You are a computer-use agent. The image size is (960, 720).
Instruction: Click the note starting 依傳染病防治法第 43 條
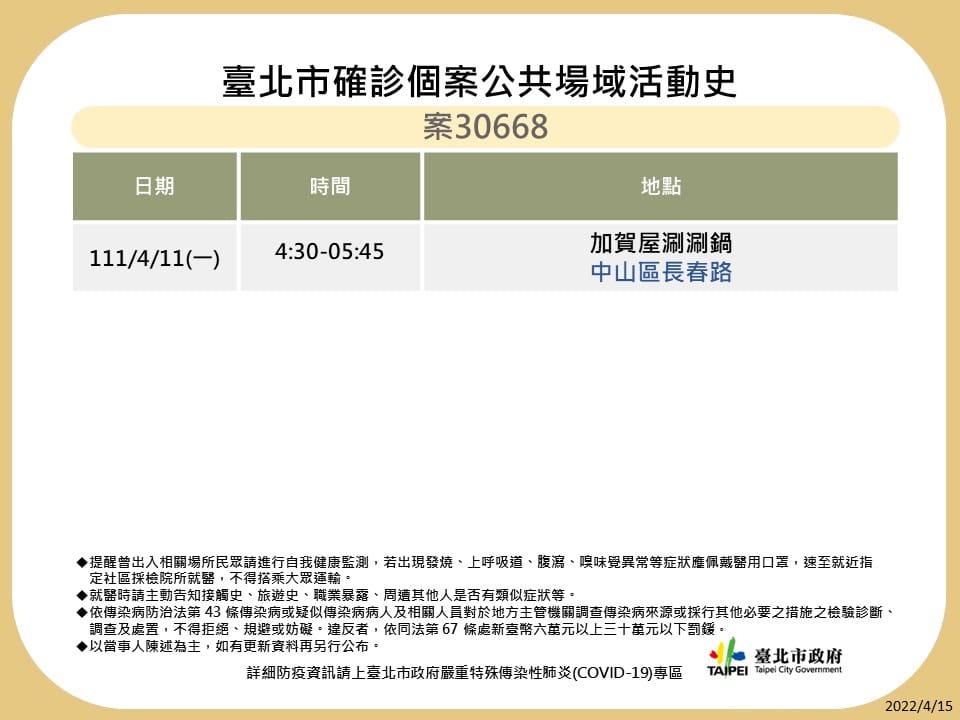(x=486, y=620)
